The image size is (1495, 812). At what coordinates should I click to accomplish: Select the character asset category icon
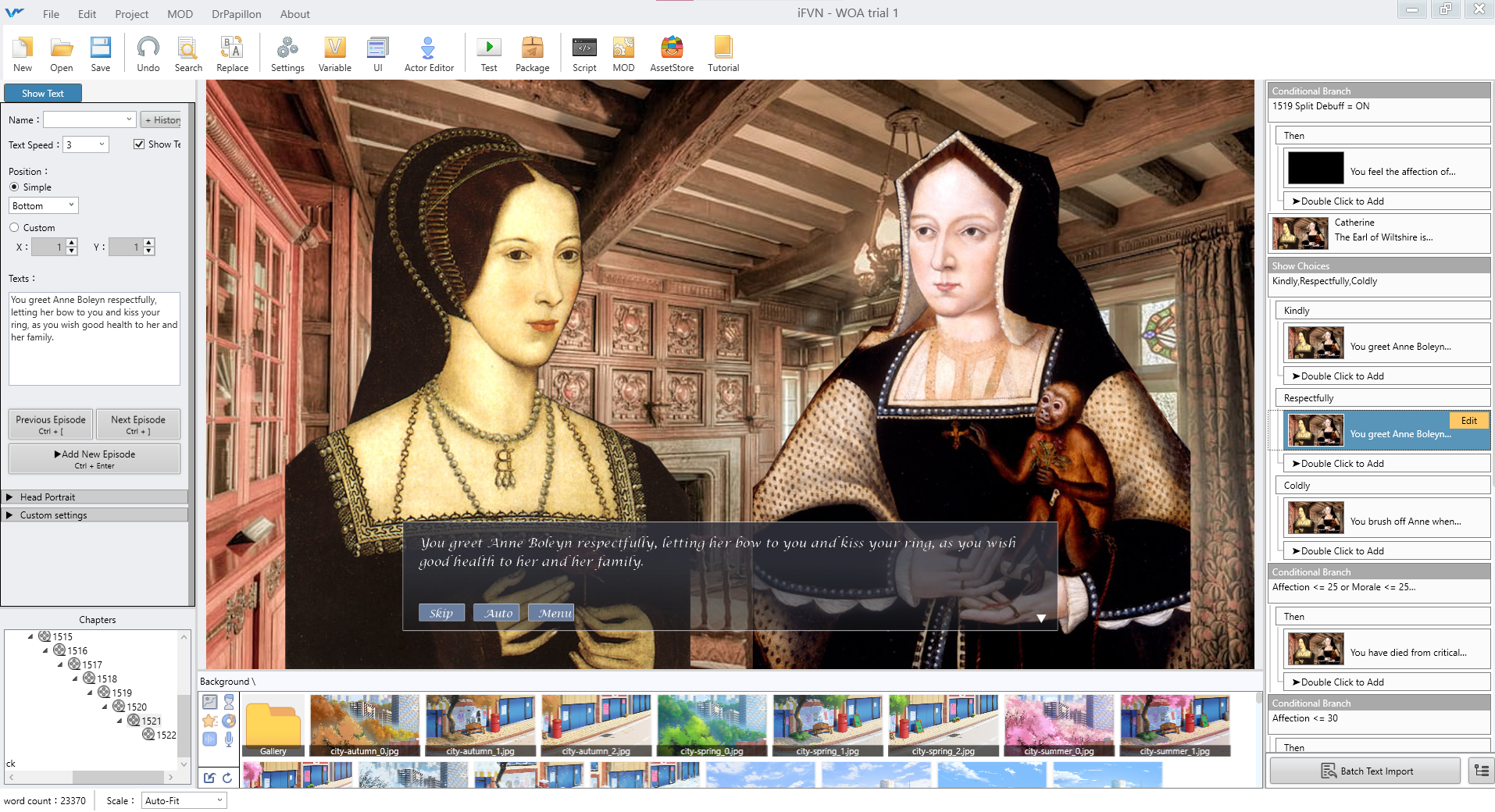pos(229,702)
